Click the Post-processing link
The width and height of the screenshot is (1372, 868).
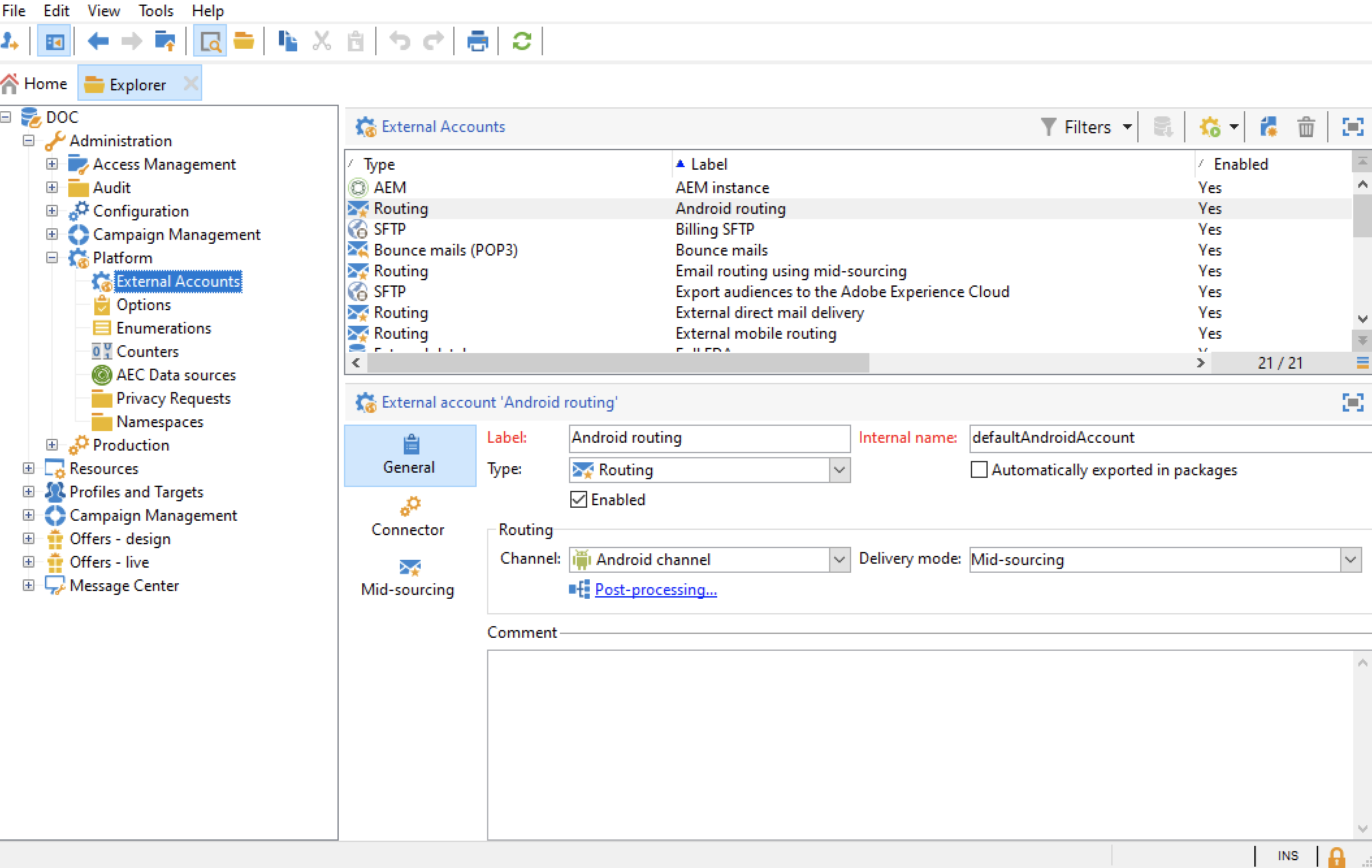(x=655, y=590)
